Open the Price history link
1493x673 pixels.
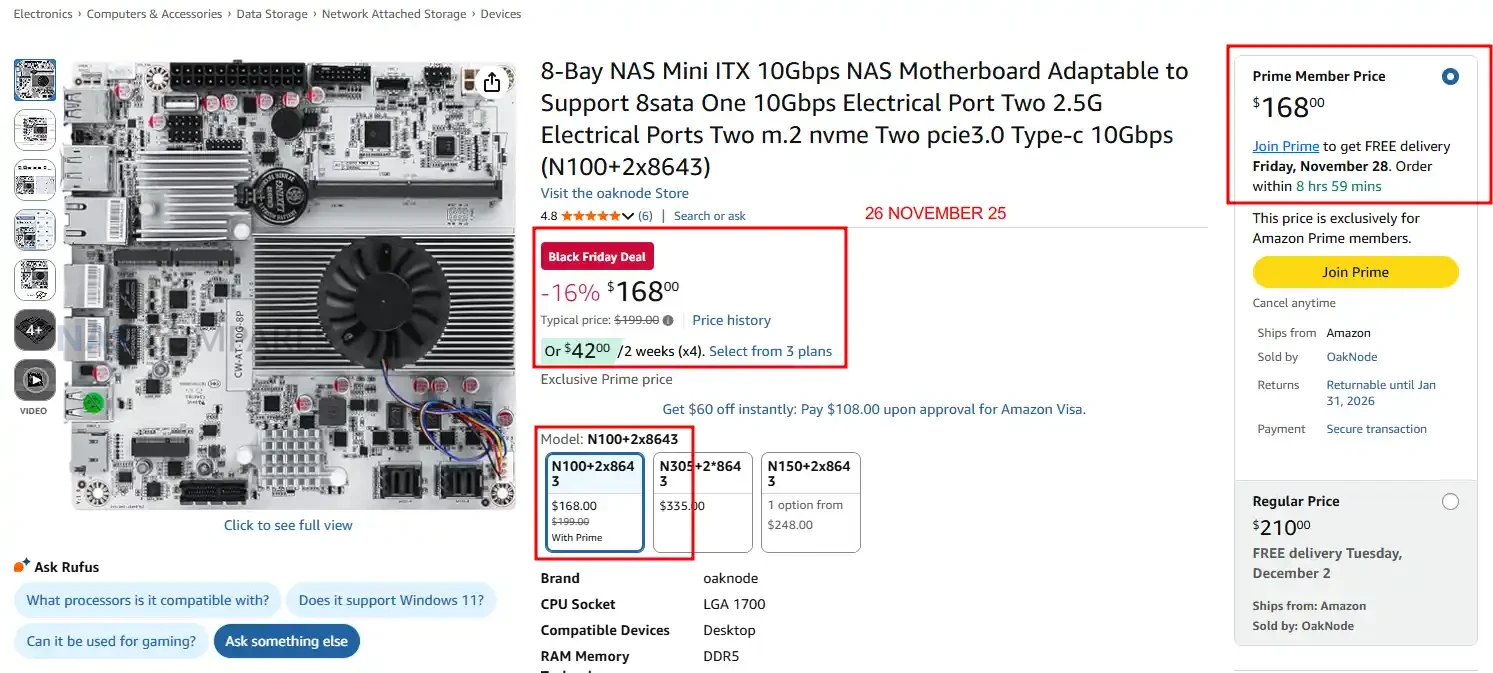pyautogui.click(x=731, y=320)
